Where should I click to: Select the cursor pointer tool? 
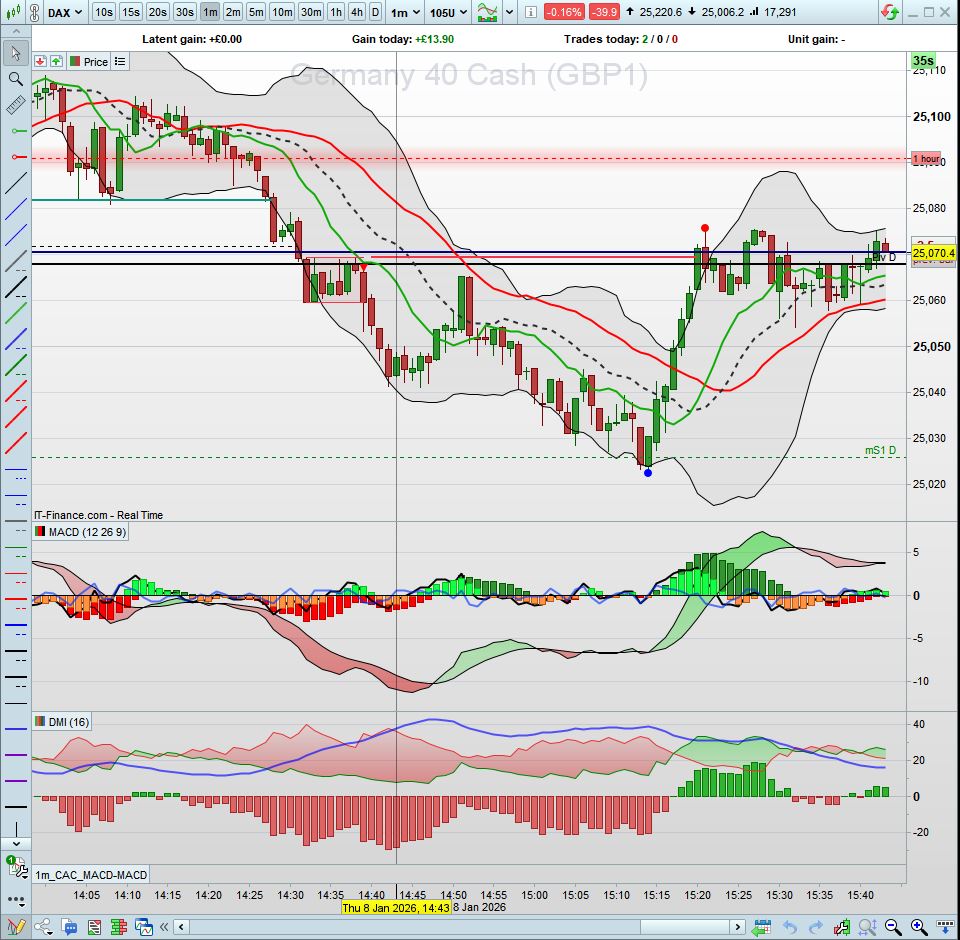(x=16, y=53)
